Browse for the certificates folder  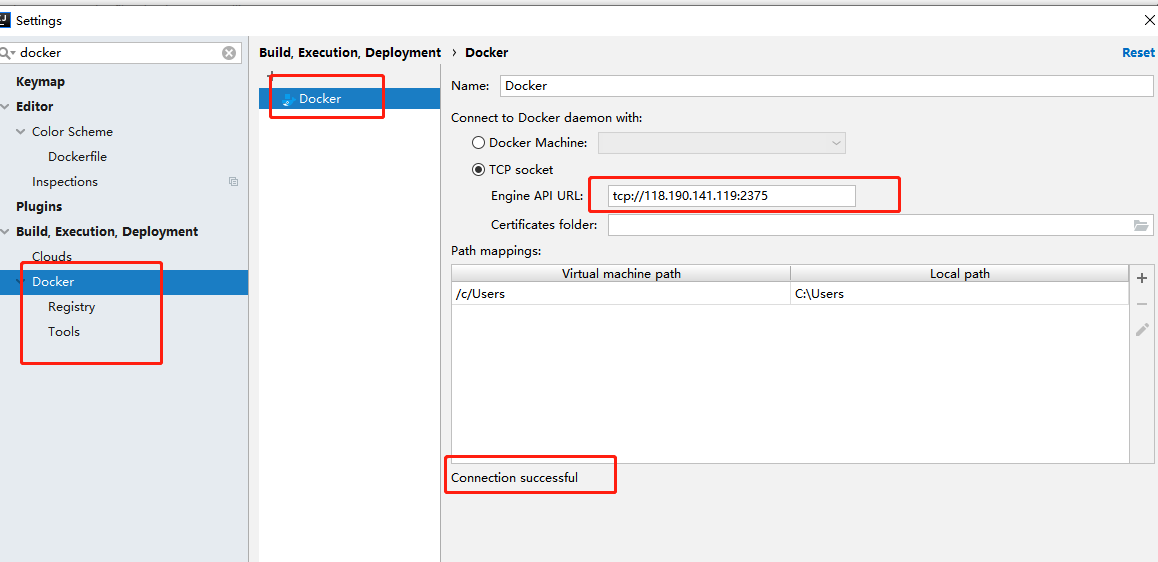1141,225
